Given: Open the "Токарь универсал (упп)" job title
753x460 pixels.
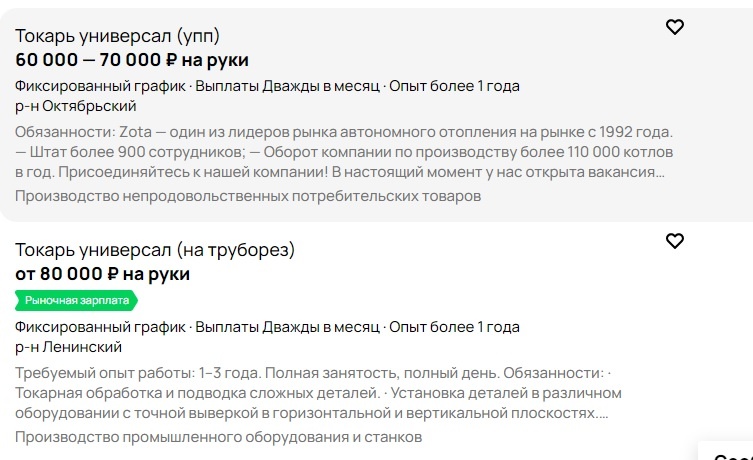Looking at the screenshot, I should pos(117,36).
